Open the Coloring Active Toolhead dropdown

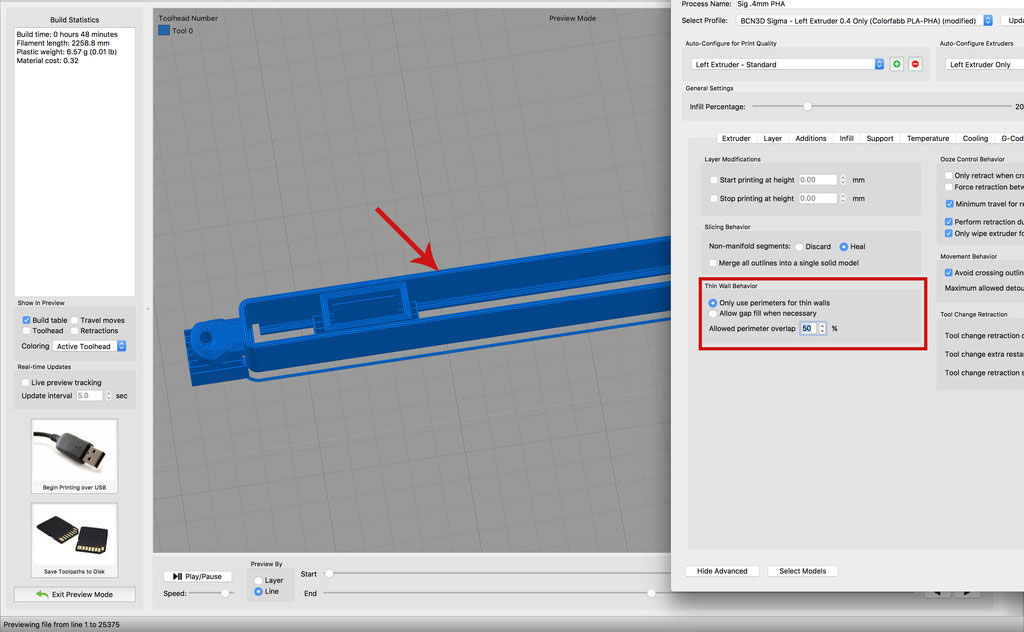tap(90, 346)
